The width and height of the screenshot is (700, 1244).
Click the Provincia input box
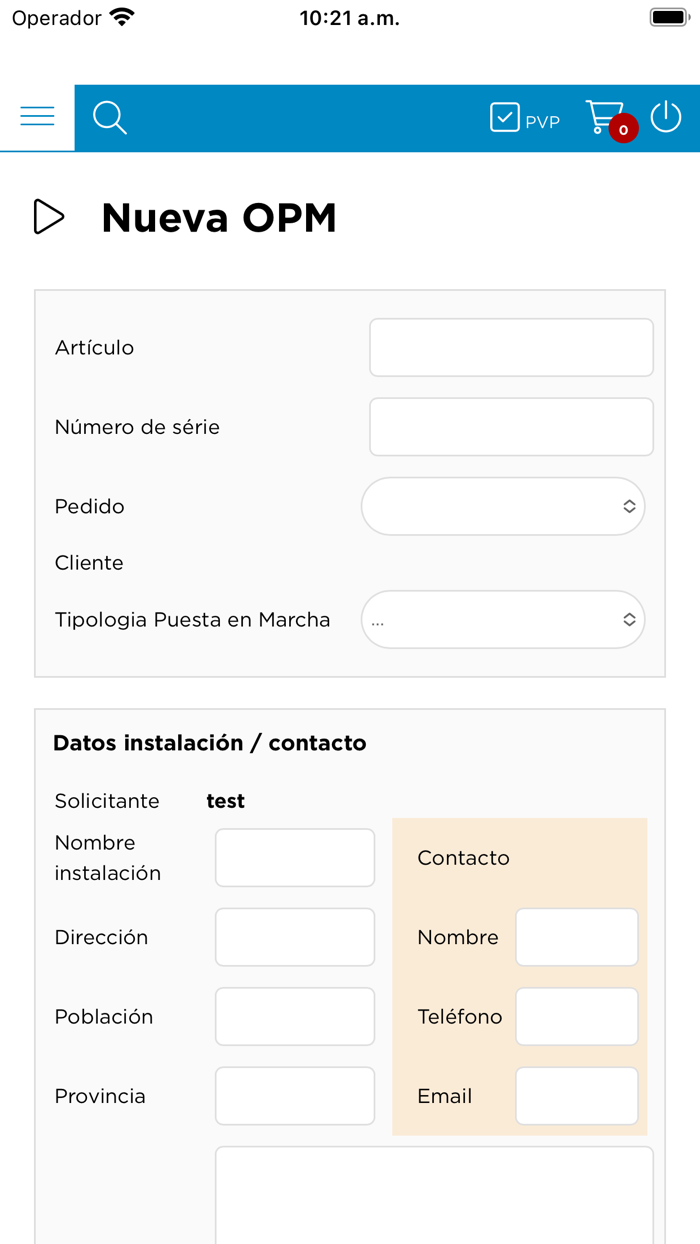(295, 1096)
